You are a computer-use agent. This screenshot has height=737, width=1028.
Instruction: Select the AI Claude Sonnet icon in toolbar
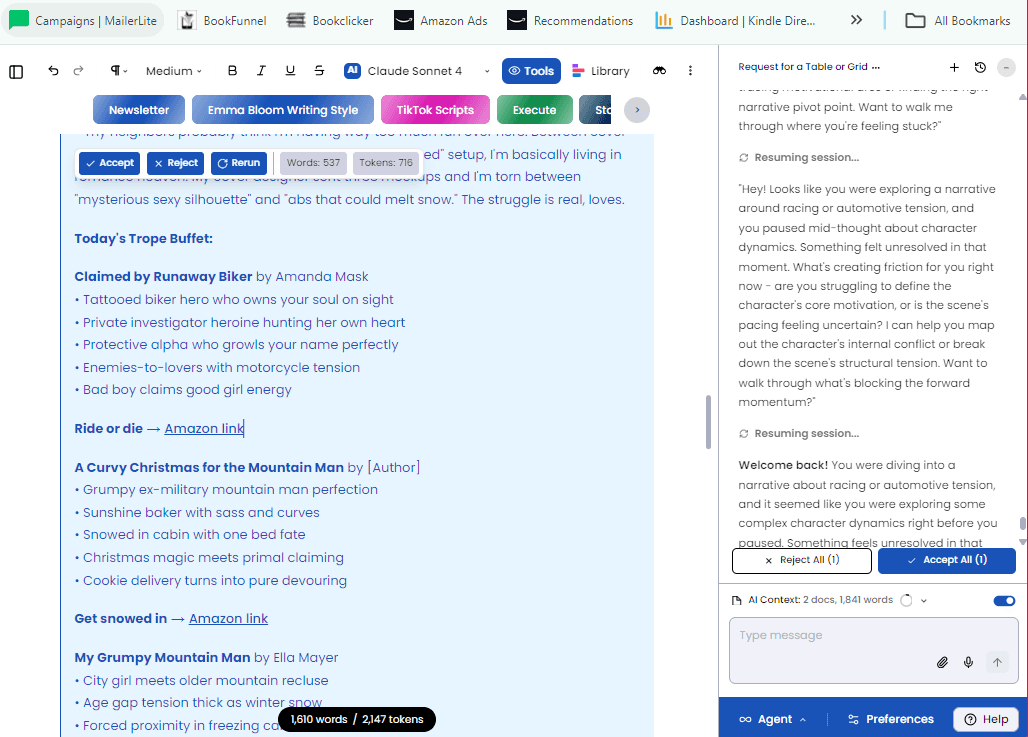coord(353,71)
